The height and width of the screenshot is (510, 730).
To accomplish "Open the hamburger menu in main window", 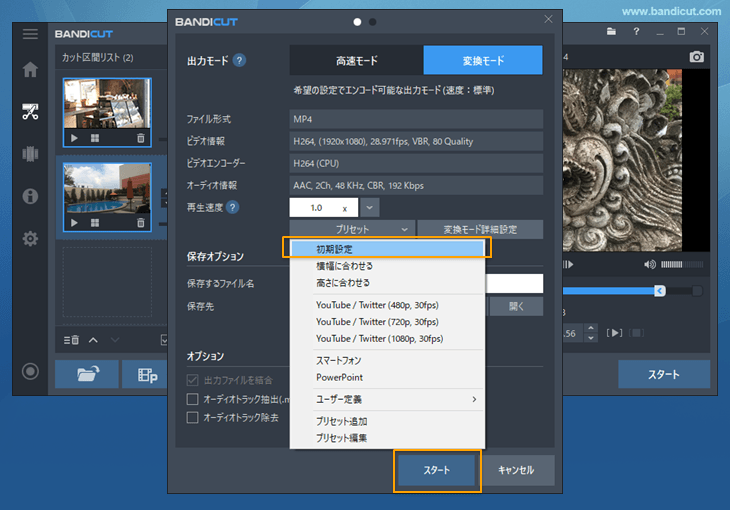I will point(30,34).
